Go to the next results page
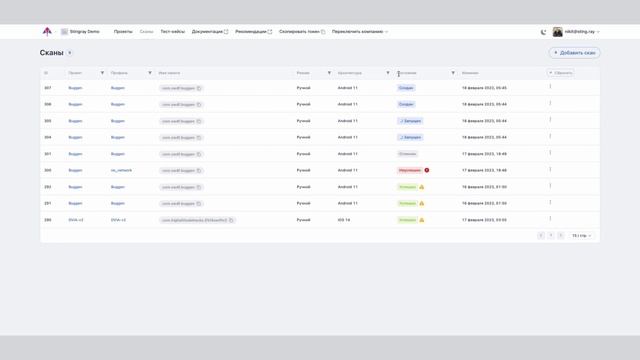 tap(560, 236)
